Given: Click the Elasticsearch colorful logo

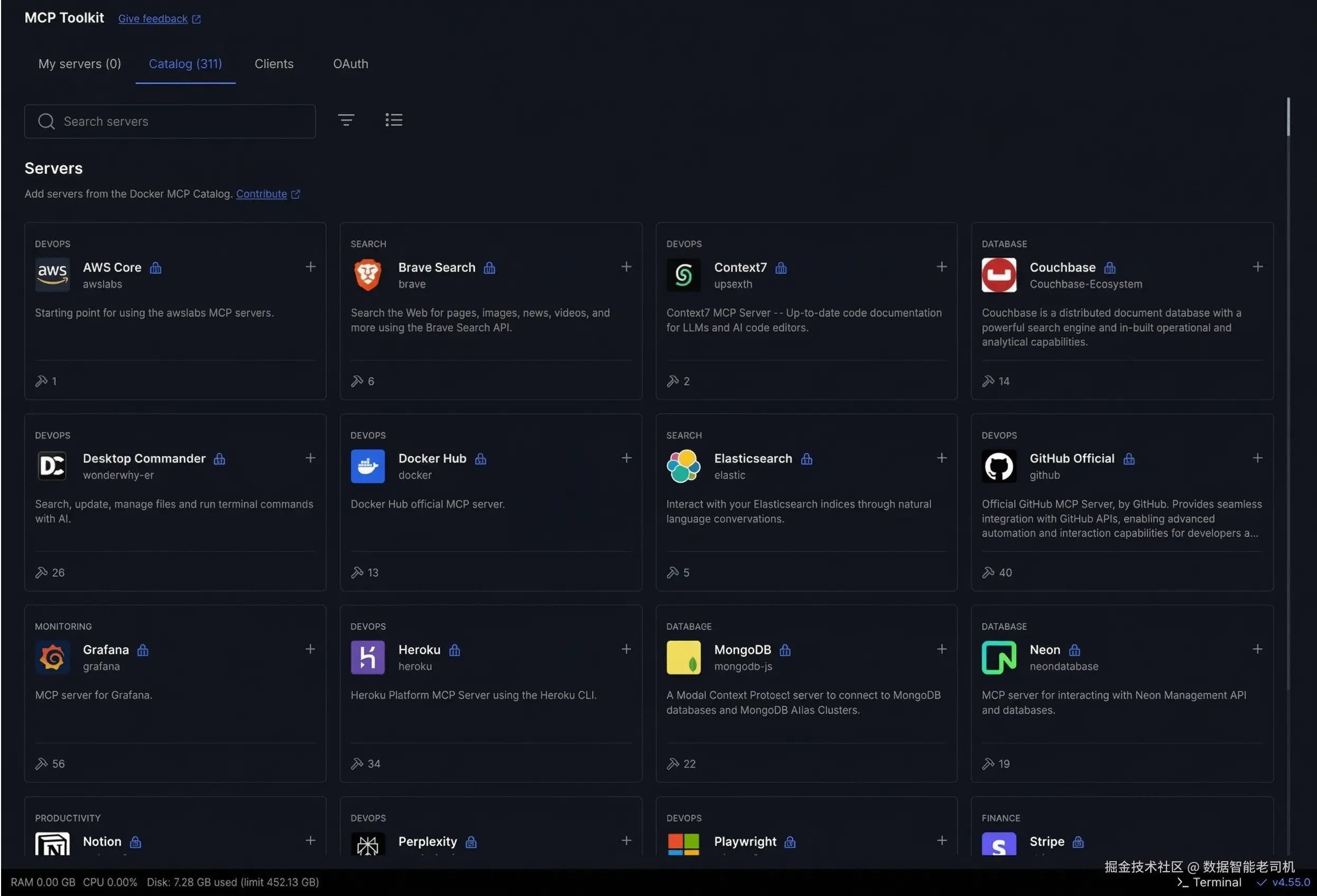Looking at the screenshot, I should point(683,466).
